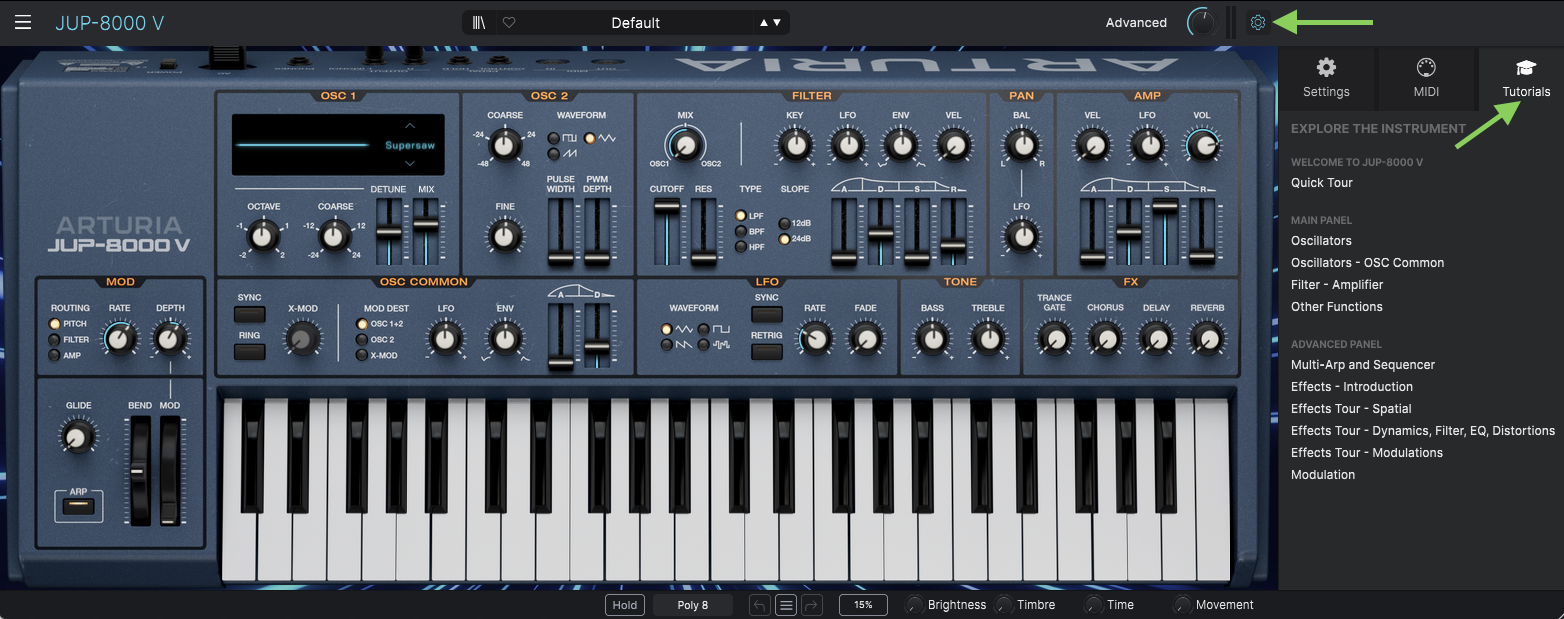Click the Tutorials graduation cap icon
Viewport: 1564px width, 619px height.
1526,68
